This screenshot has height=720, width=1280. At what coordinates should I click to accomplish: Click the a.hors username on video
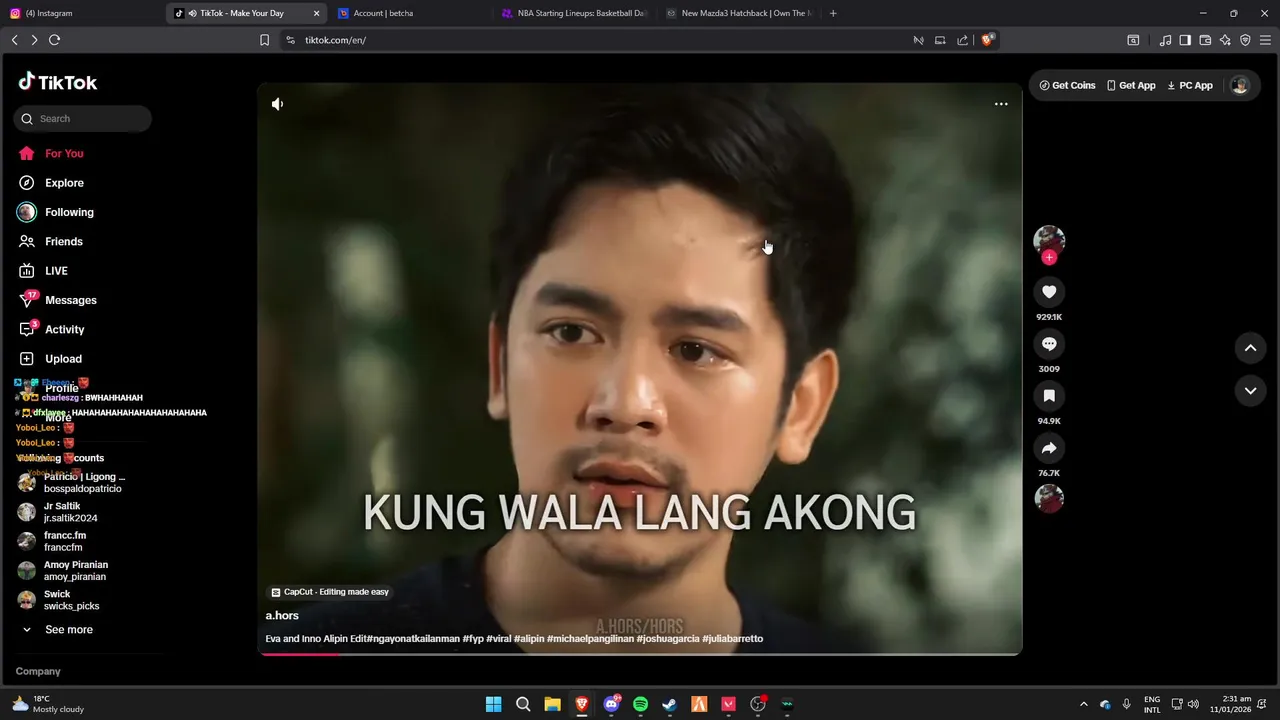[x=282, y=616]
